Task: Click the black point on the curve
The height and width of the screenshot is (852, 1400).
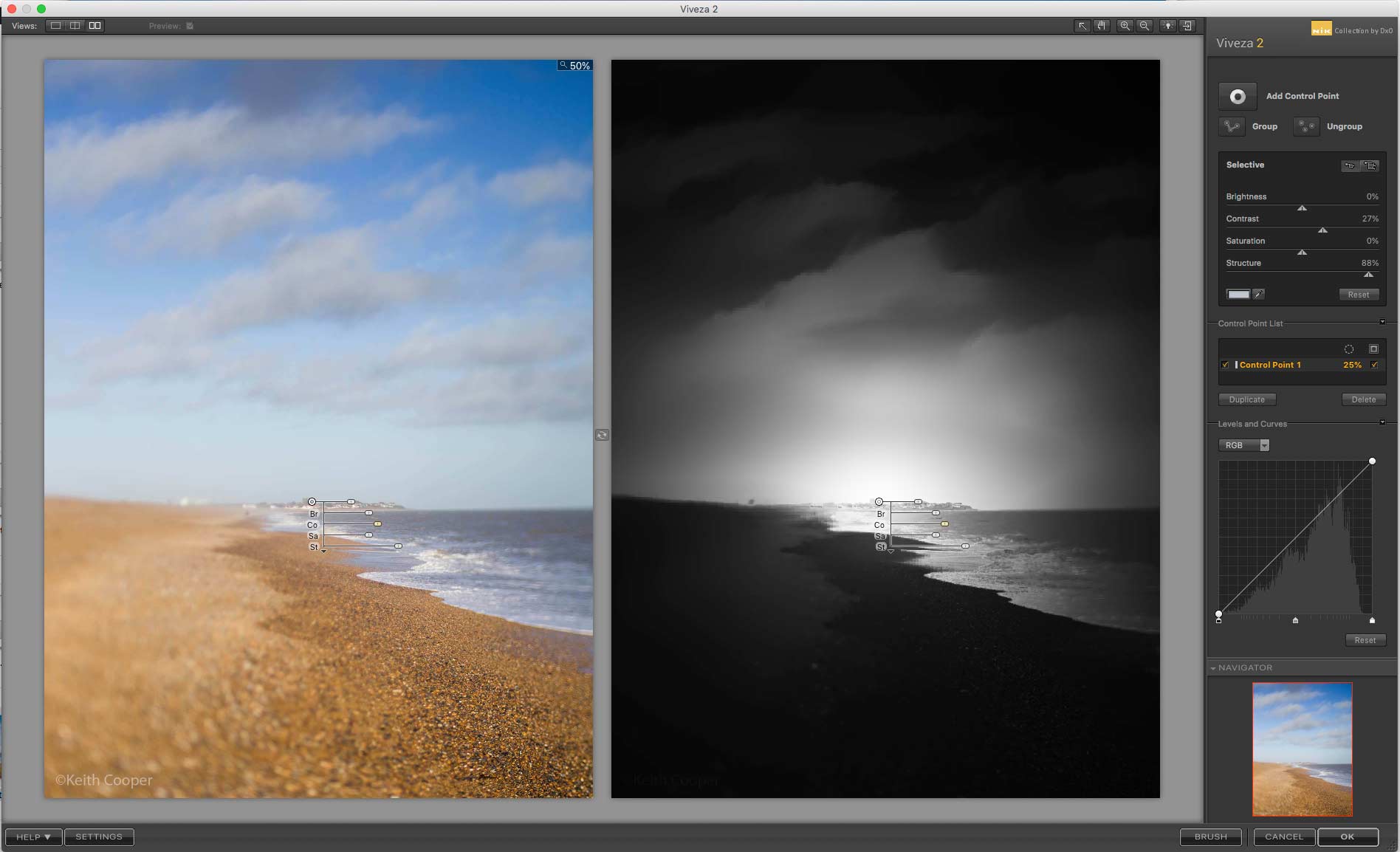Action: coord(1218,614)
